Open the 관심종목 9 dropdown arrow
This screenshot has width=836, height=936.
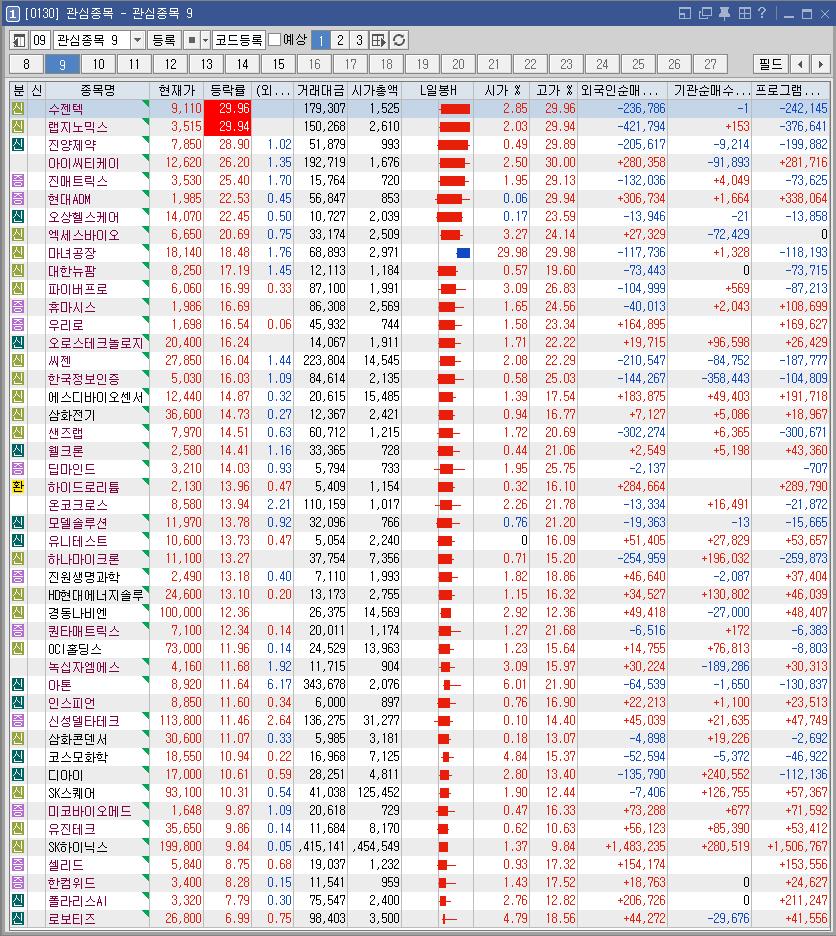(x=137, y=40)
